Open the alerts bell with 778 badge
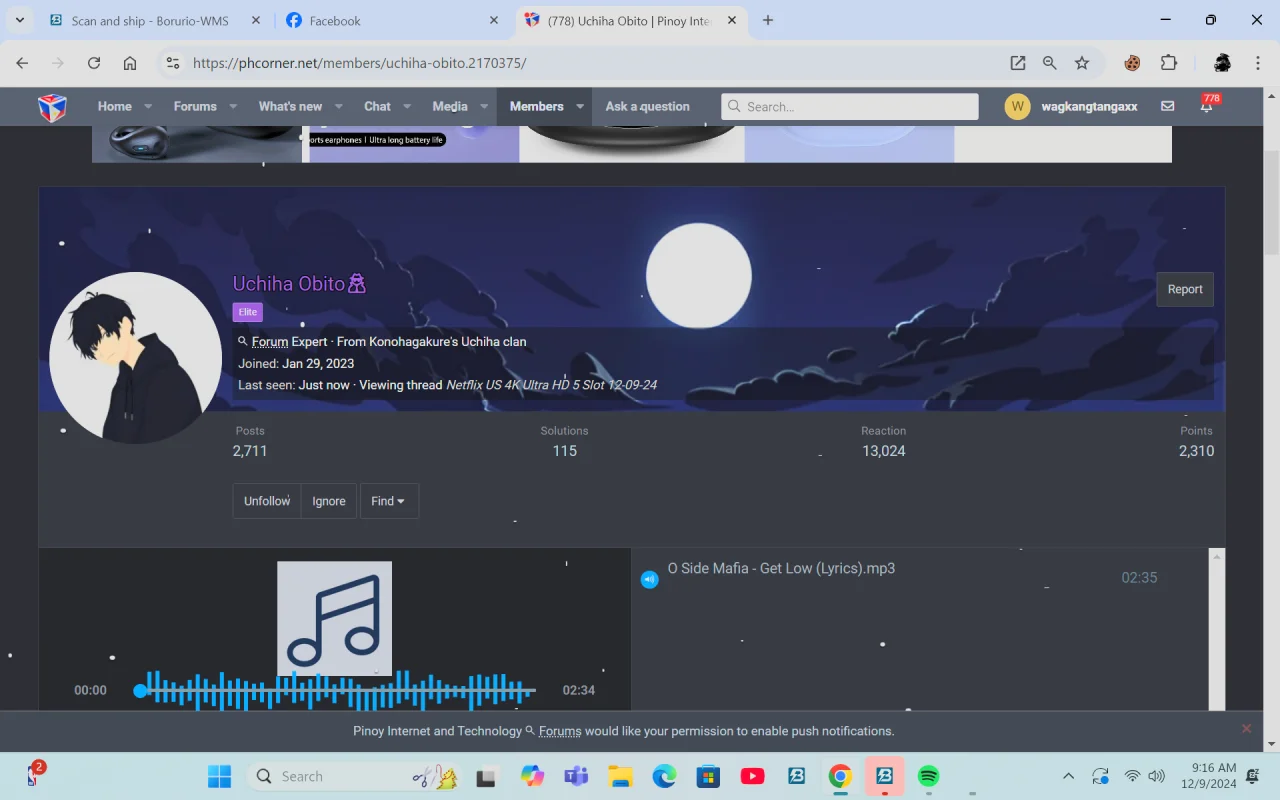This screenshot has width=1280, height=800. (1206, 106)
